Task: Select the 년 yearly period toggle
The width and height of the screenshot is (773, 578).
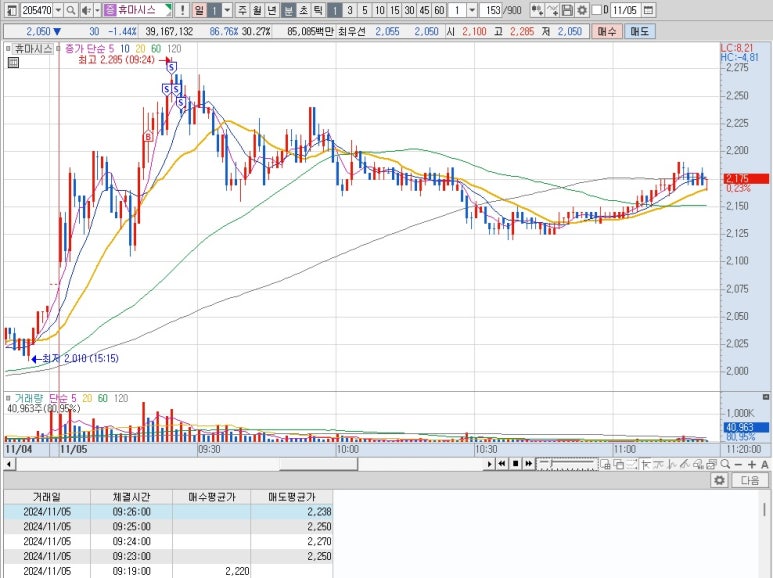Action: 272,10
